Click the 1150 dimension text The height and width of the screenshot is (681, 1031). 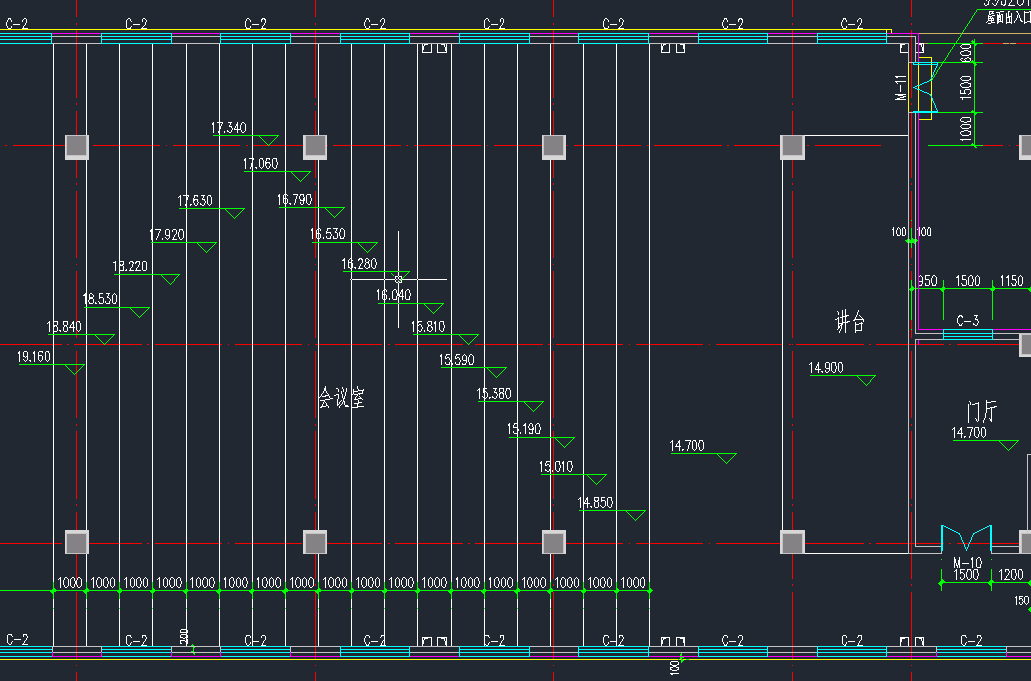coord(1011,281)
